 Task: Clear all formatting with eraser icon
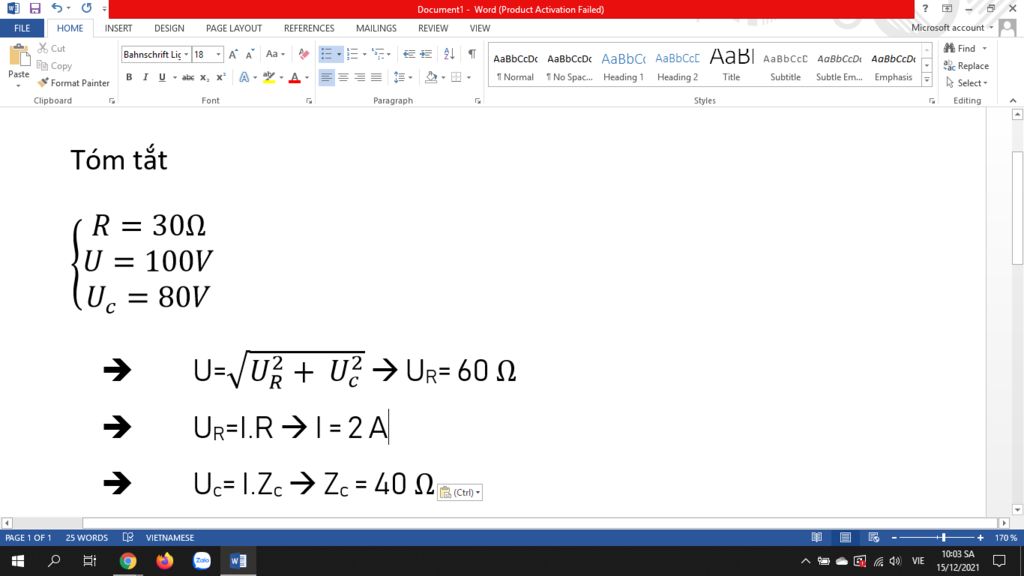(304, 54)
